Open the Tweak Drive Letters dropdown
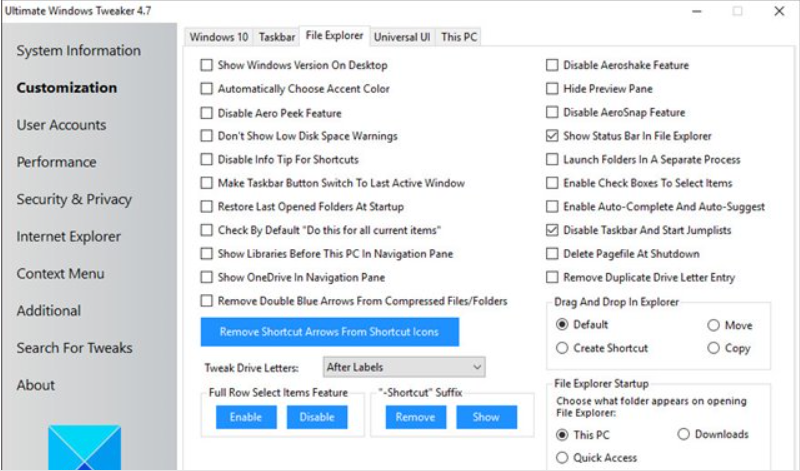 tap(404, 367)
